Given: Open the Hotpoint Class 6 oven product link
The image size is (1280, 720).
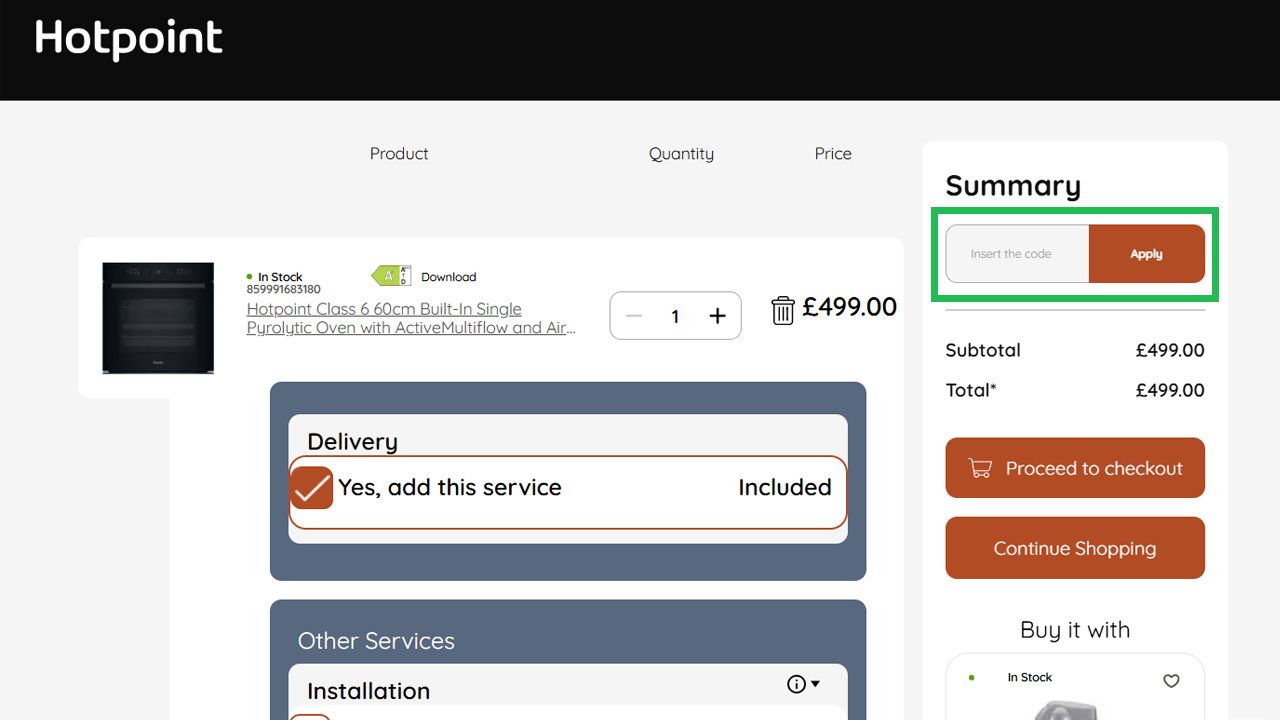Looking at the screenshot, I should click(x=411, y=318).
